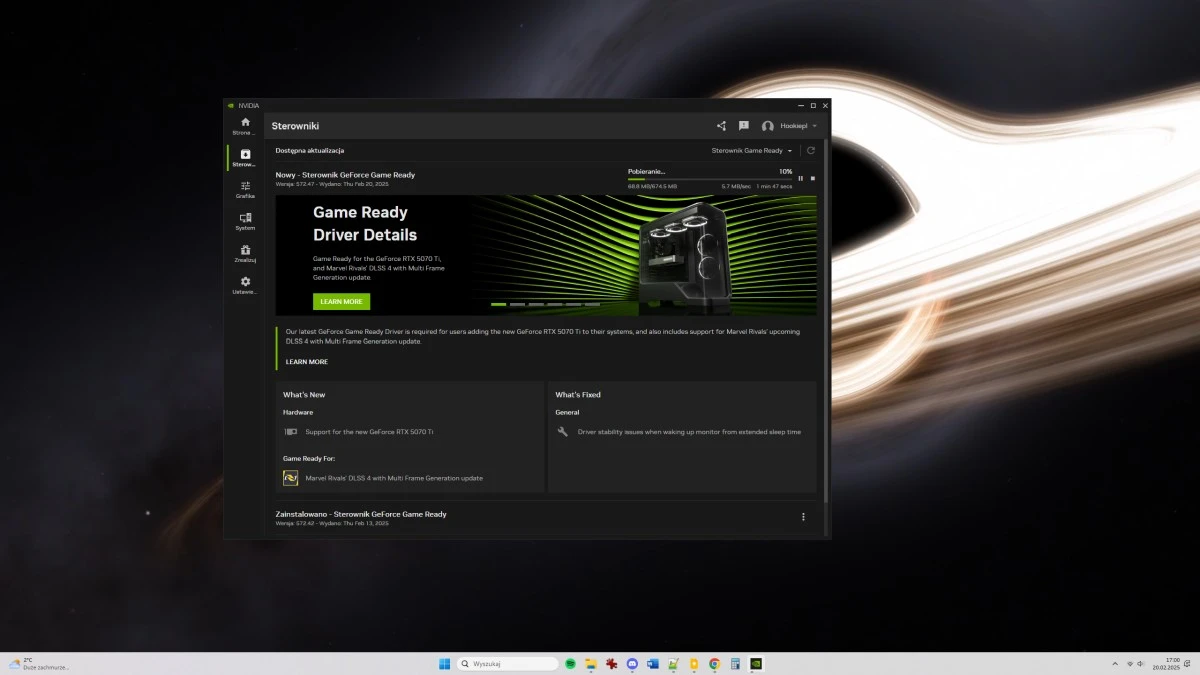This screenshot has height=675, width=1200.
Task: Click the share icon in the header
Action: (721, 125)
